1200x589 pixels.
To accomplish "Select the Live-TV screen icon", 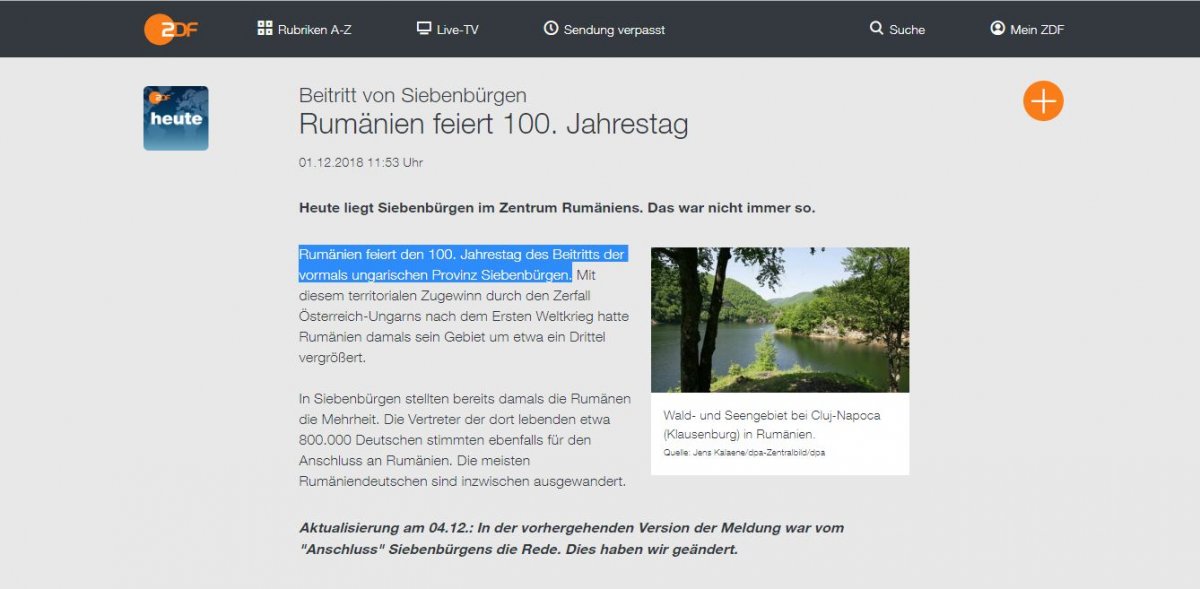I will point(423,29).
